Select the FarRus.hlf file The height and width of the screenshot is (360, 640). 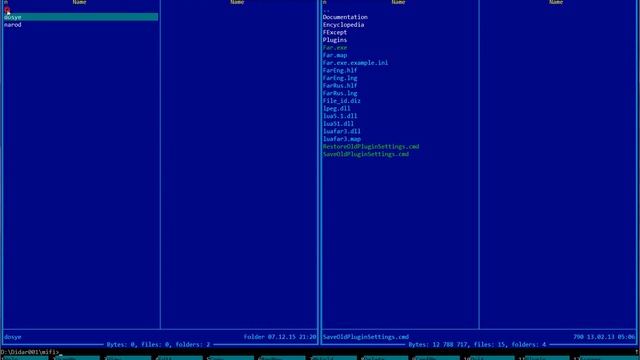pos(340,86)
